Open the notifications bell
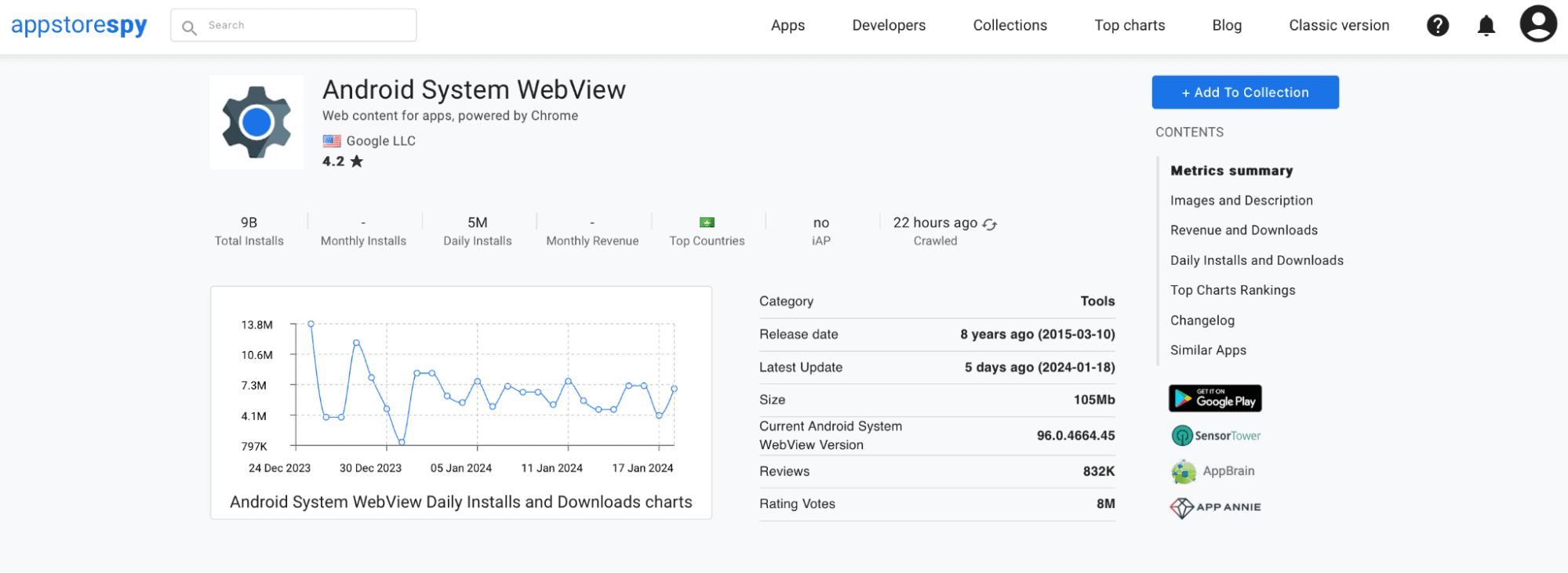1568x573 pixels. coord(1486,26)
